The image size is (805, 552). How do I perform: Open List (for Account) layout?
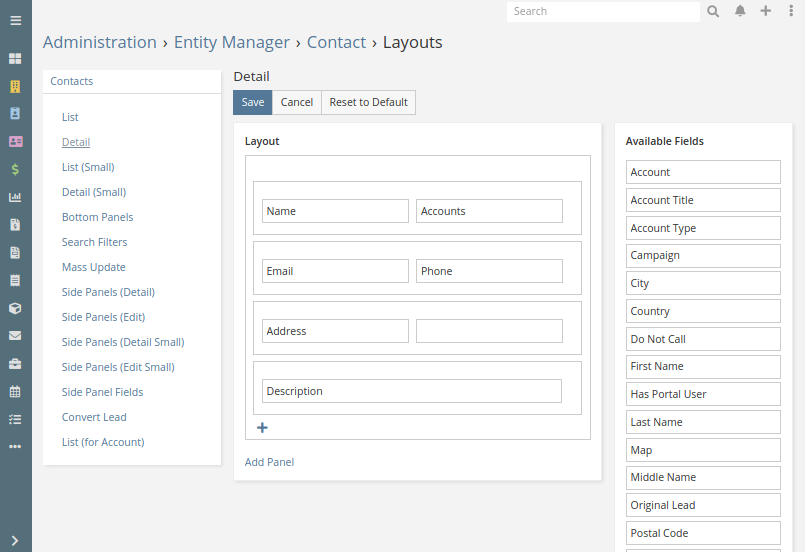[x=103, y=442]
